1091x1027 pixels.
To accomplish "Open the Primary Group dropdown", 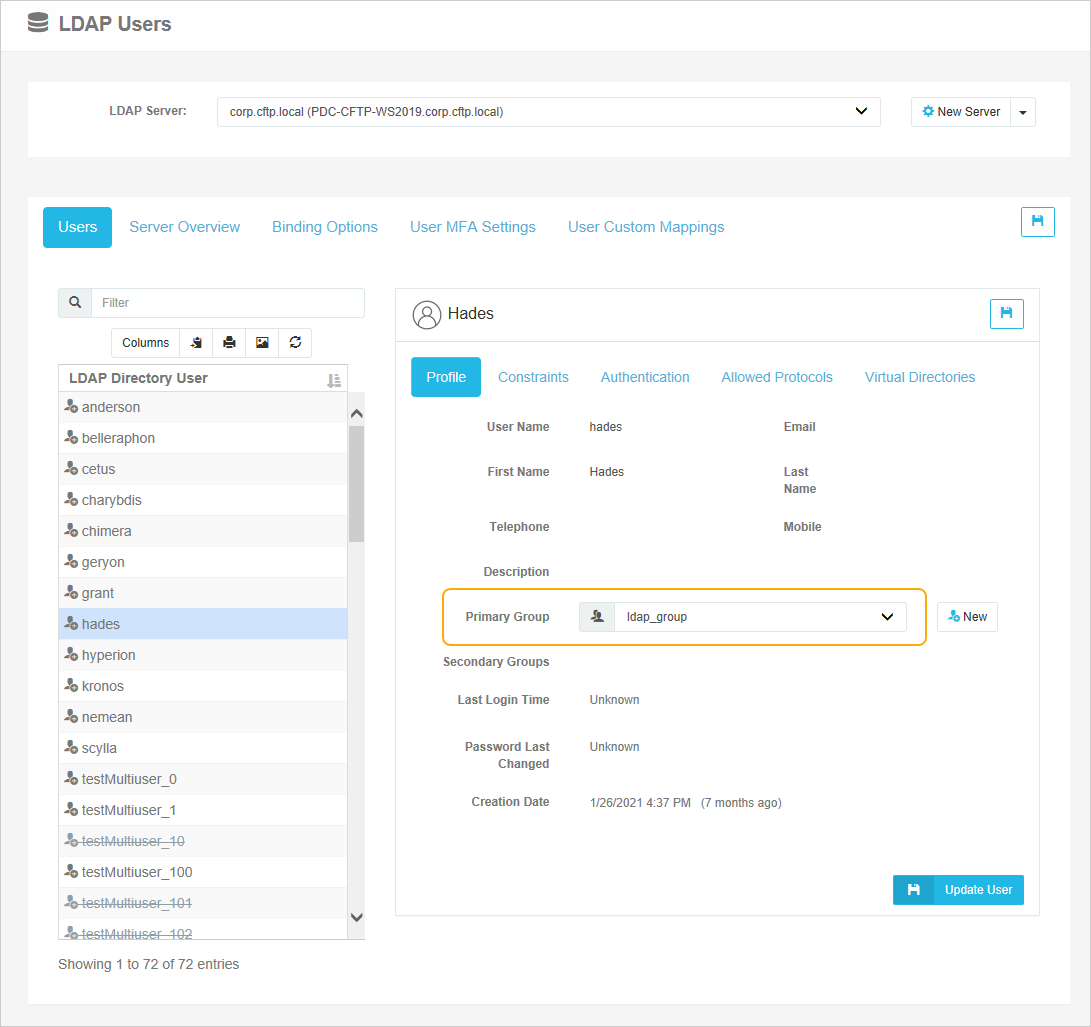I will [x=886, y=617].
